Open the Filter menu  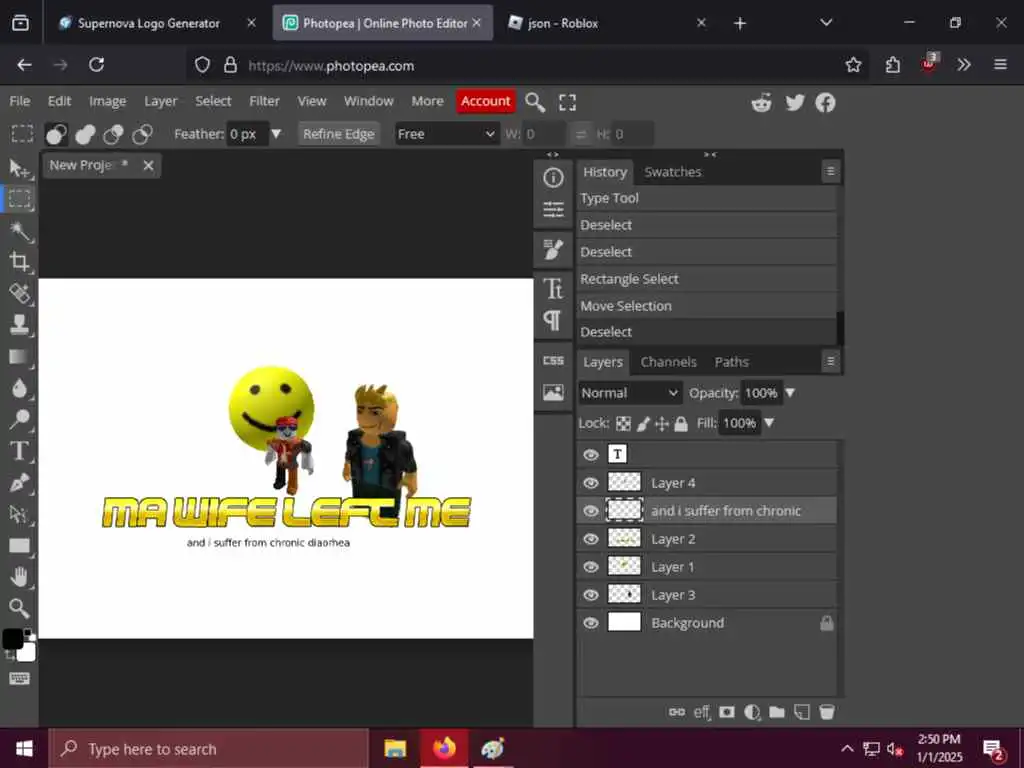[264, 101]
